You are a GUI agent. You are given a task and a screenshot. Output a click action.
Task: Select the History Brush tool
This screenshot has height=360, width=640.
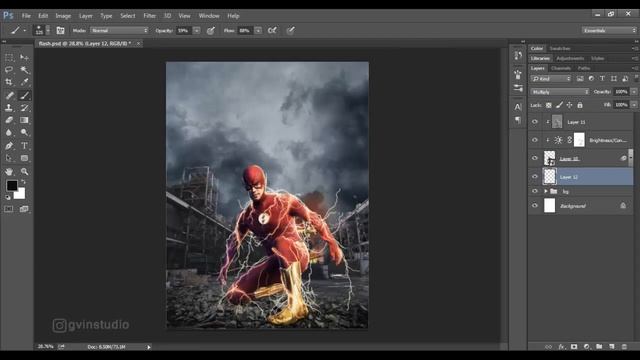(24, 108)
